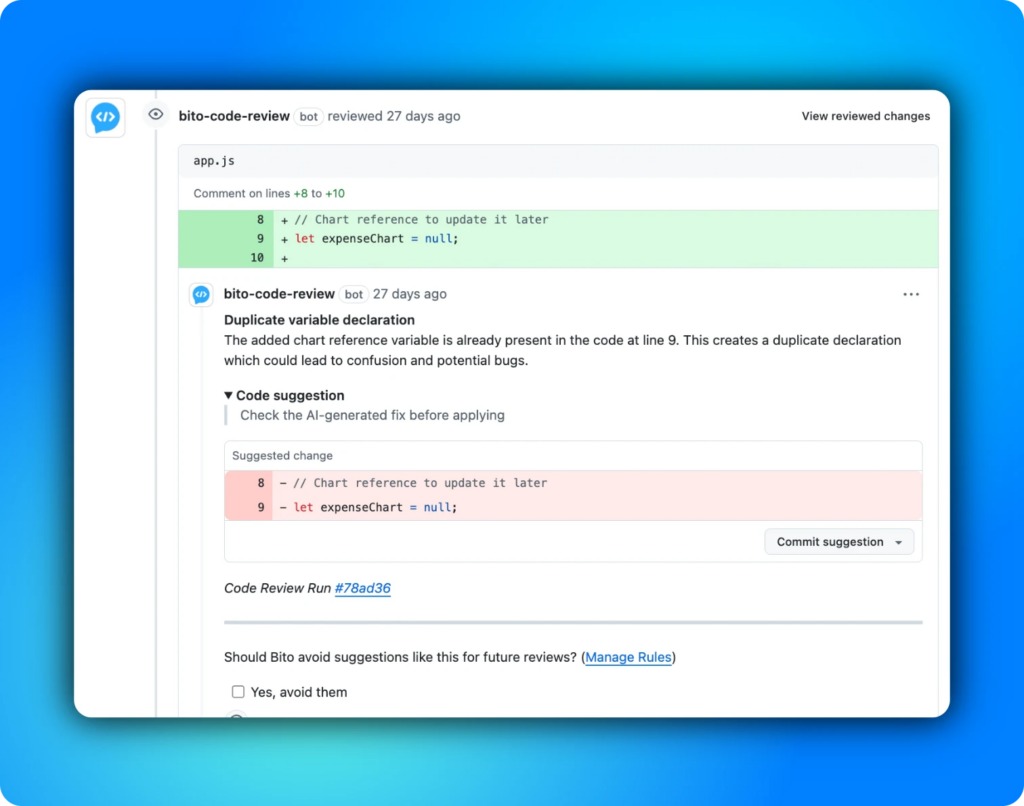The height and width of the screenshot is (806, 1024).
Task: Follow the Code Review Run #78ad36 link
Action: pos(362,588)
